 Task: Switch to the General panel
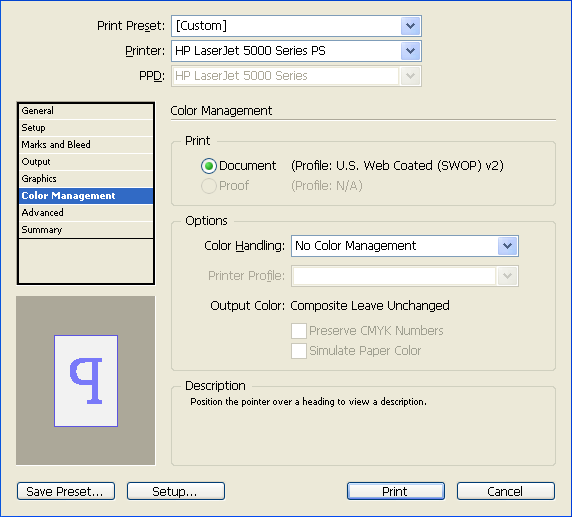point(86,111)
